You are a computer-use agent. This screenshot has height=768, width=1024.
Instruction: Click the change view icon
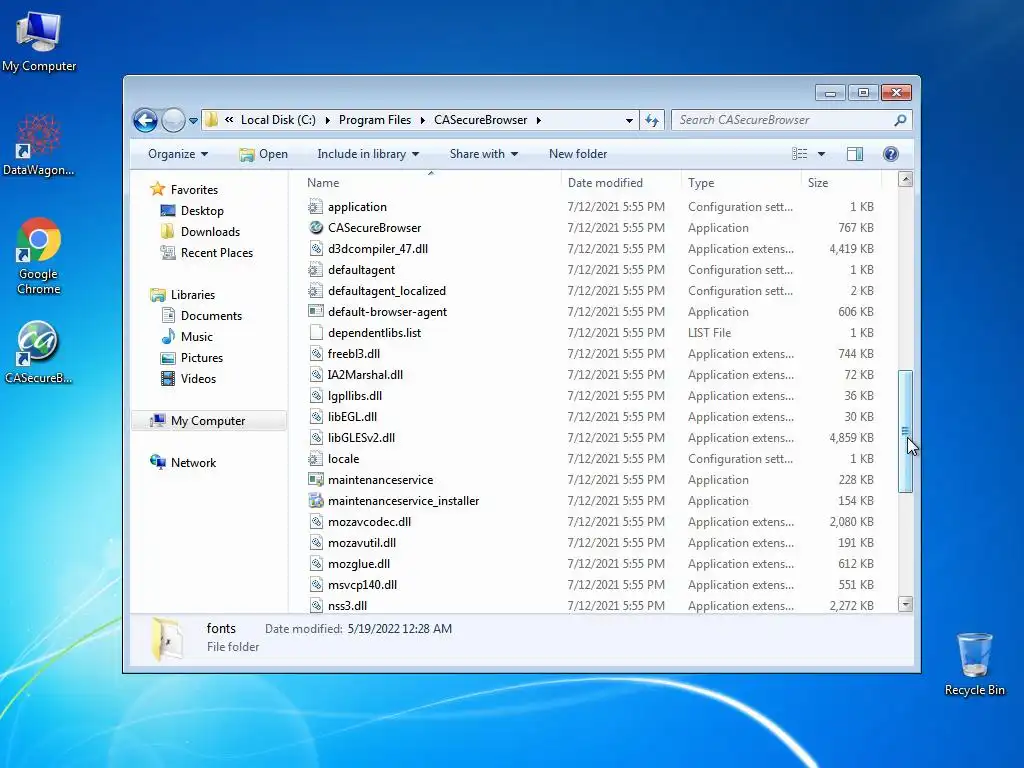coord(799,154)
